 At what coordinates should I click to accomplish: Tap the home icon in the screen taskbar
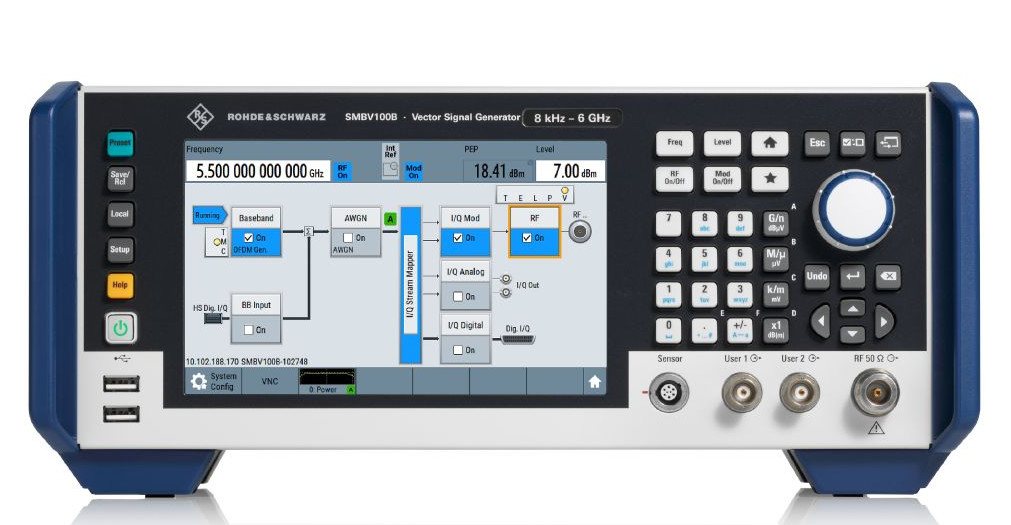pyautogui.click(x=594, y=381)
